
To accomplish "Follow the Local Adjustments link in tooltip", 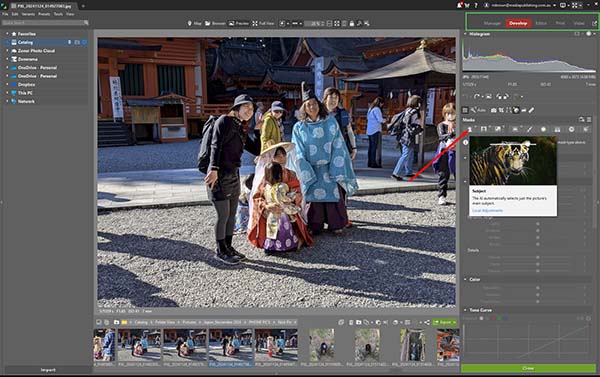I will coord(488,211).
